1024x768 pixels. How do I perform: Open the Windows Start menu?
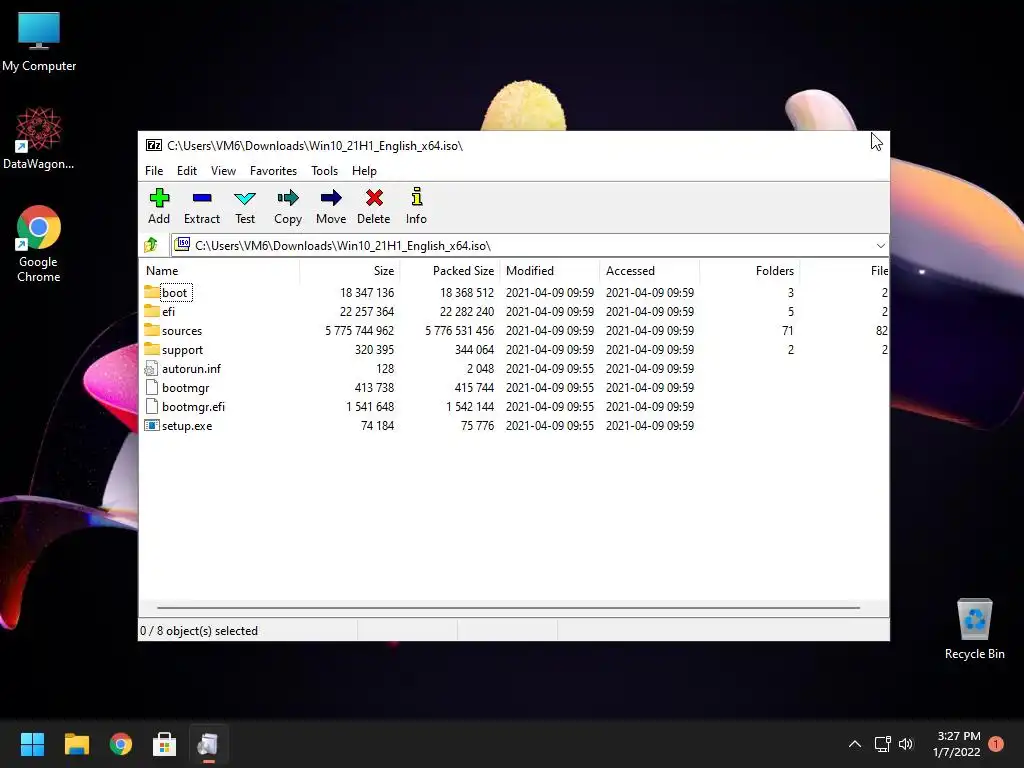click(32, 744)
